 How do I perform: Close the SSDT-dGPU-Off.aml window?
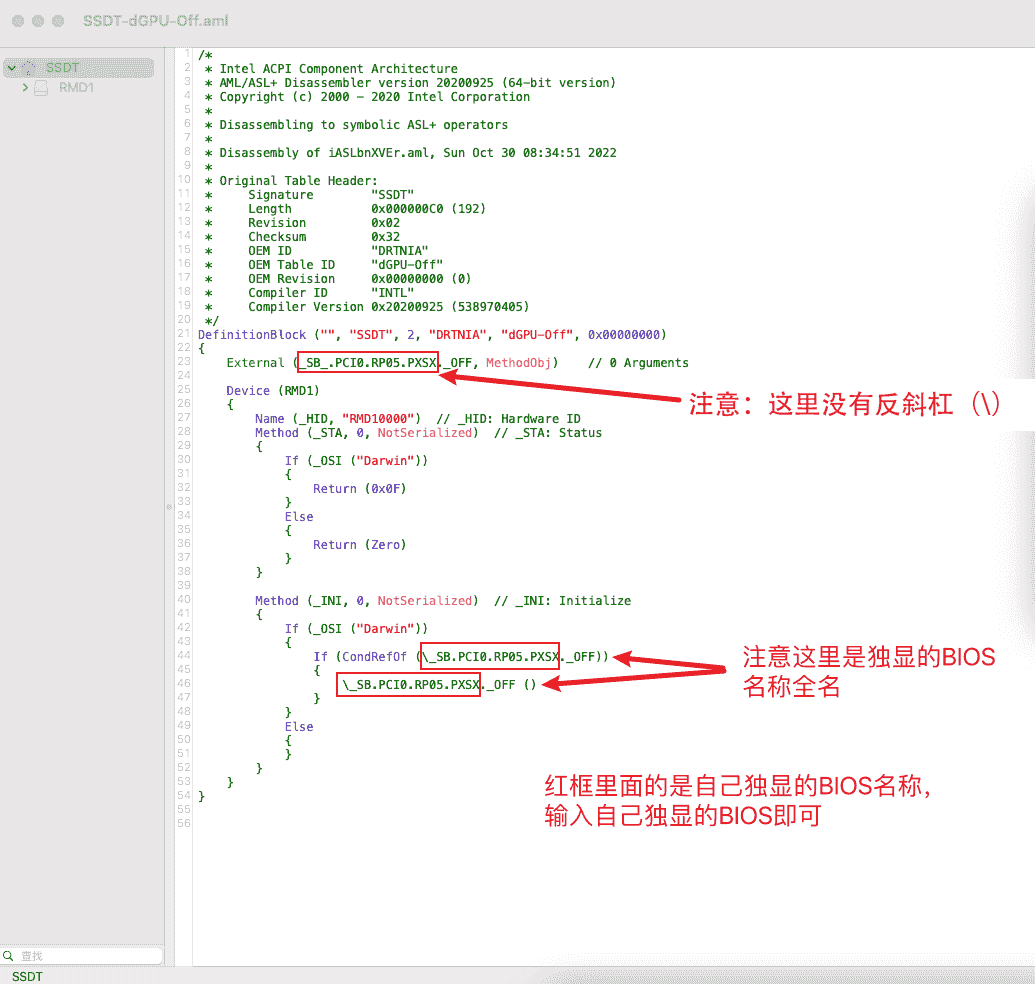coord(17,21)
